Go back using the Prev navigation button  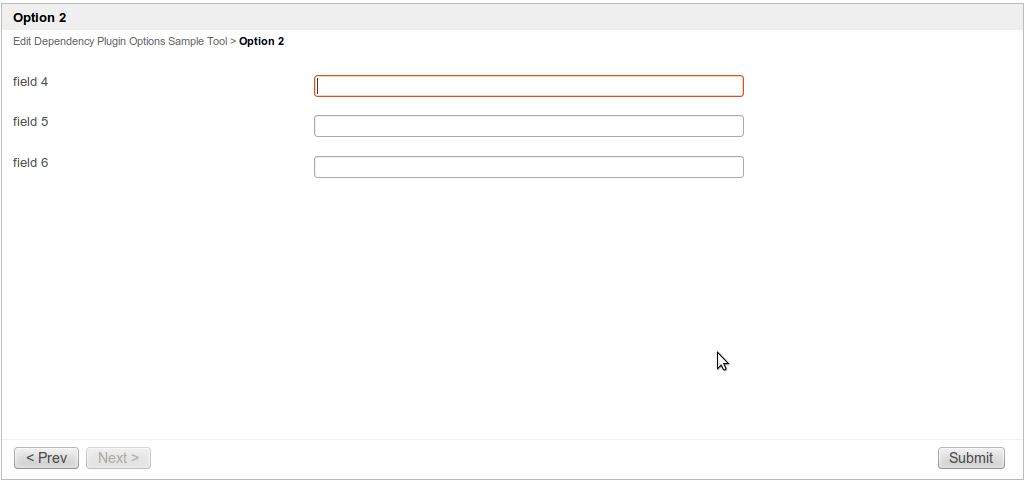46,458
